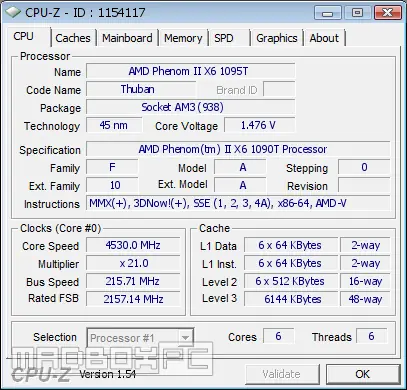Click the OK button
Screen dimensions: 407x390
click(x=363, y=374)
